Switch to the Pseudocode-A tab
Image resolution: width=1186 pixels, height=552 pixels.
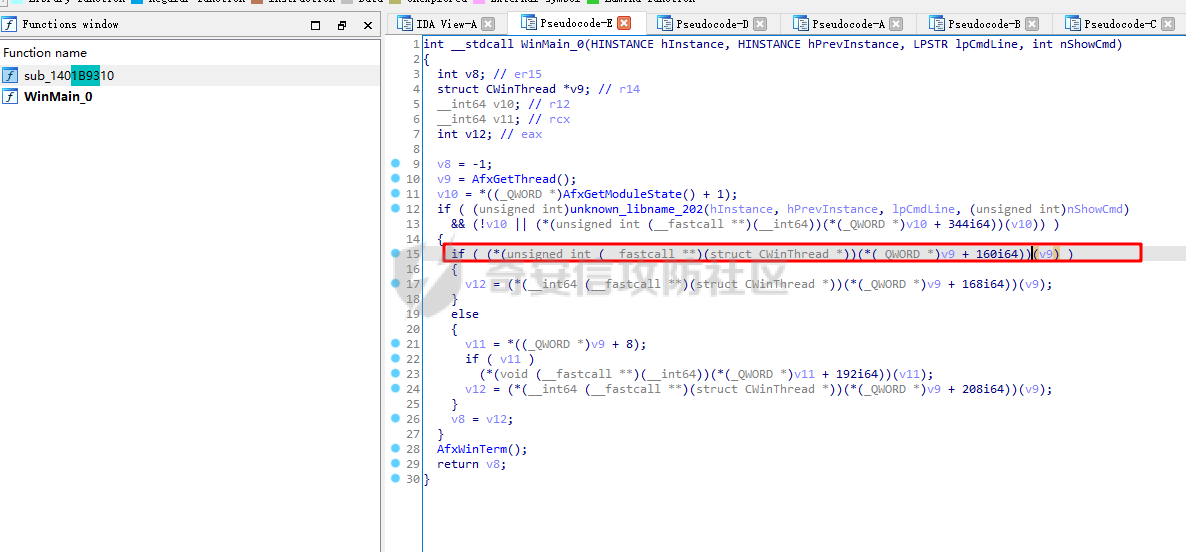[x=848, y=24]
